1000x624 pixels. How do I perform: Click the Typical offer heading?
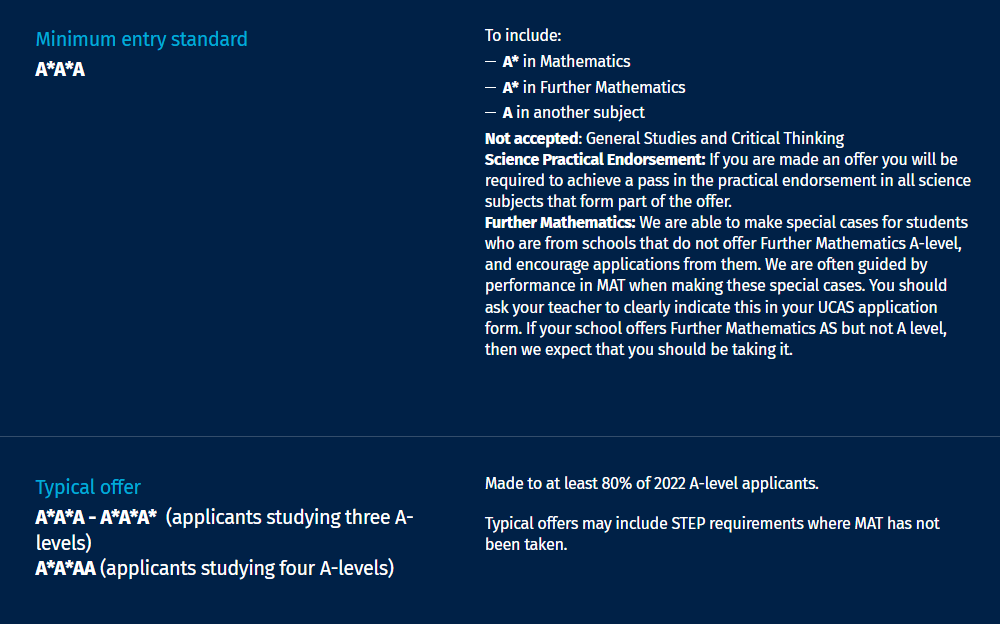point(88,487)
